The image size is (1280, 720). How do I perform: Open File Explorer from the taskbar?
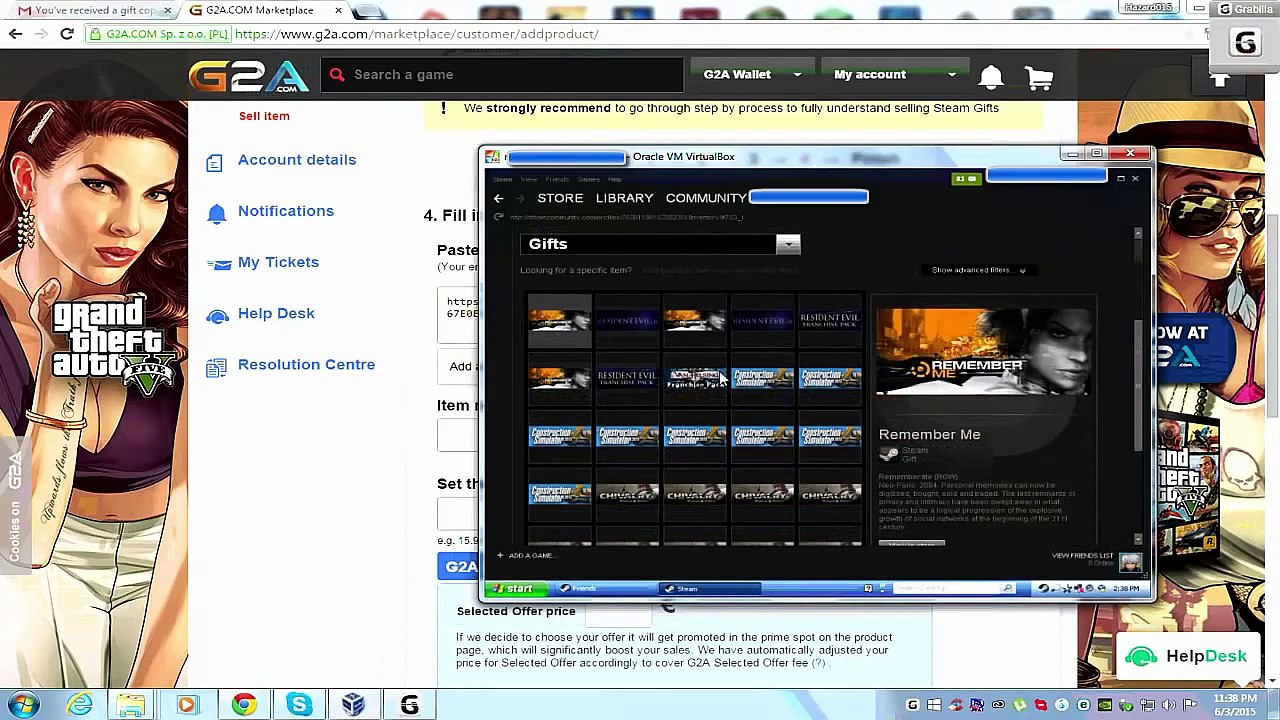point(132,705)
